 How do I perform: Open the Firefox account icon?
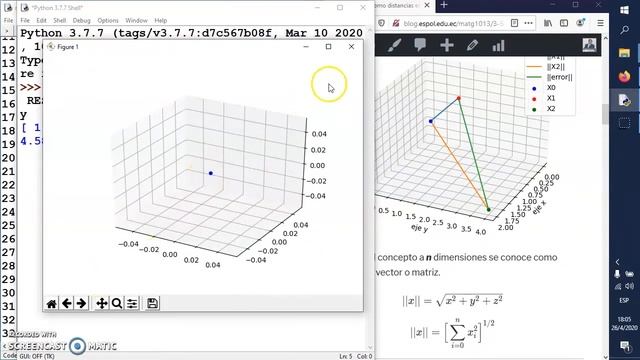pos(580,23)
